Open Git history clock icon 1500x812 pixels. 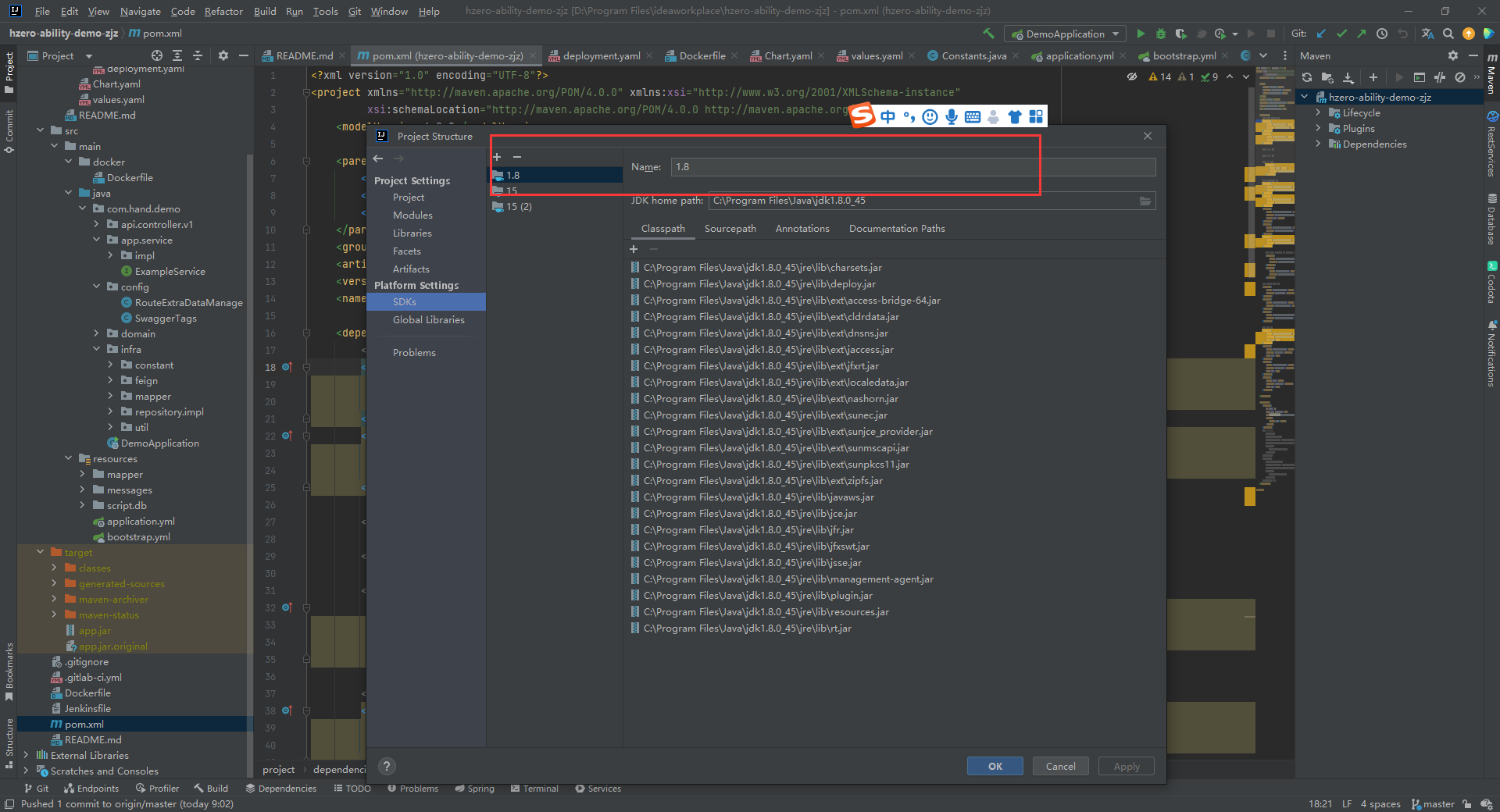(1382, 34)
